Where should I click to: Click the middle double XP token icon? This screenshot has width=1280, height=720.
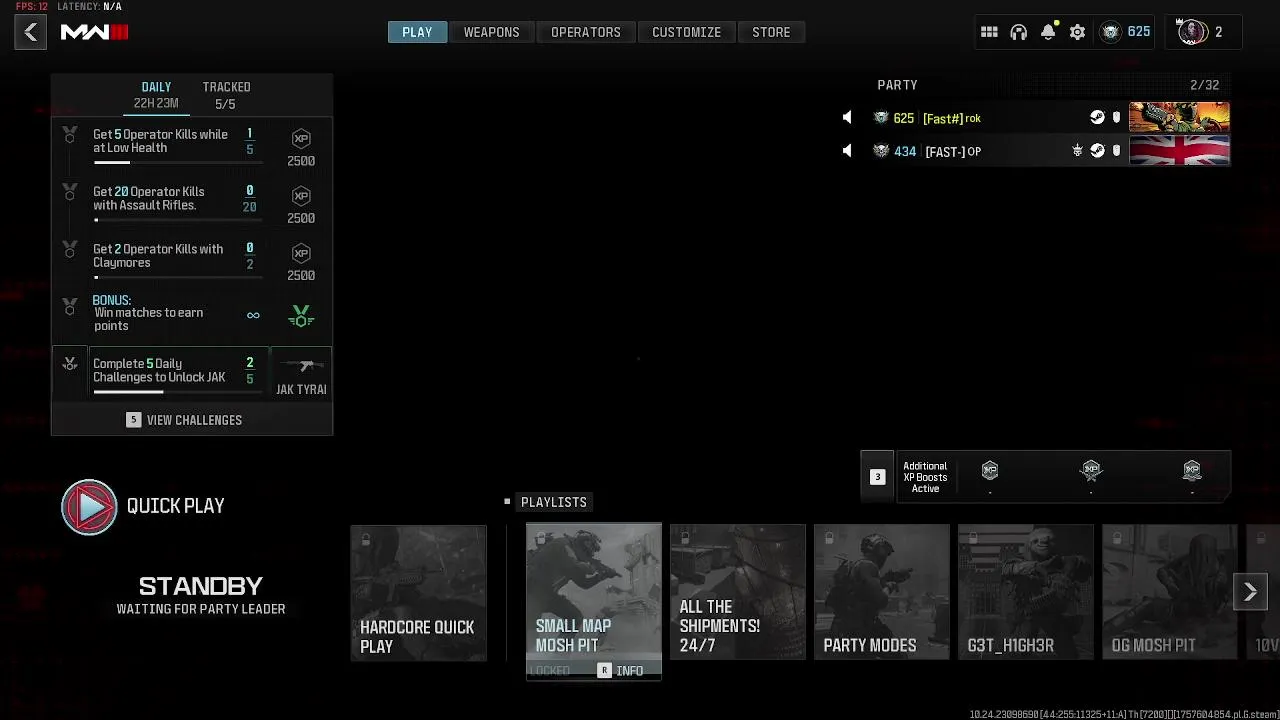1091,470
